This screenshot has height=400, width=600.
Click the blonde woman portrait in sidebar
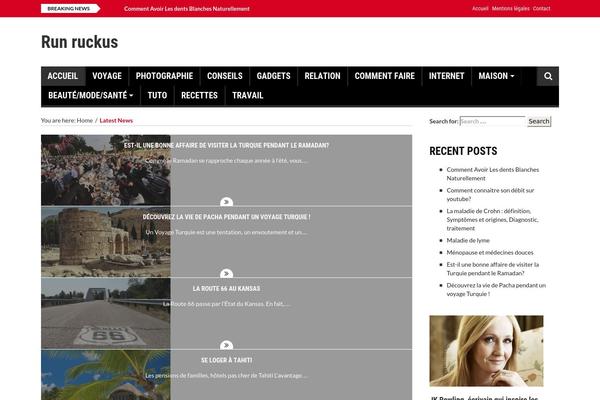pos(486,351)
